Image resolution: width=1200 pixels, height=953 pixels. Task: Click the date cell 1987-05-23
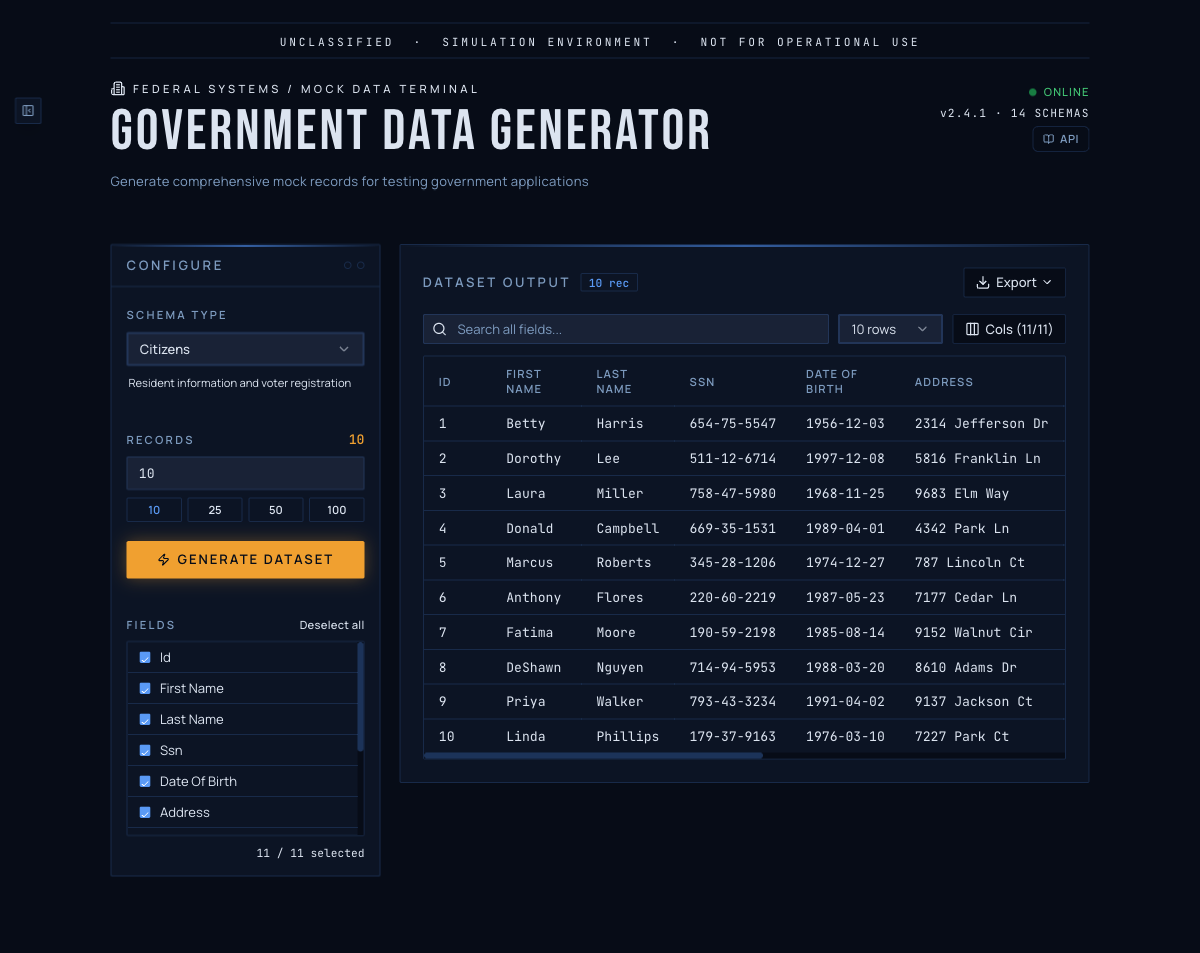click(x=845, y=598)
